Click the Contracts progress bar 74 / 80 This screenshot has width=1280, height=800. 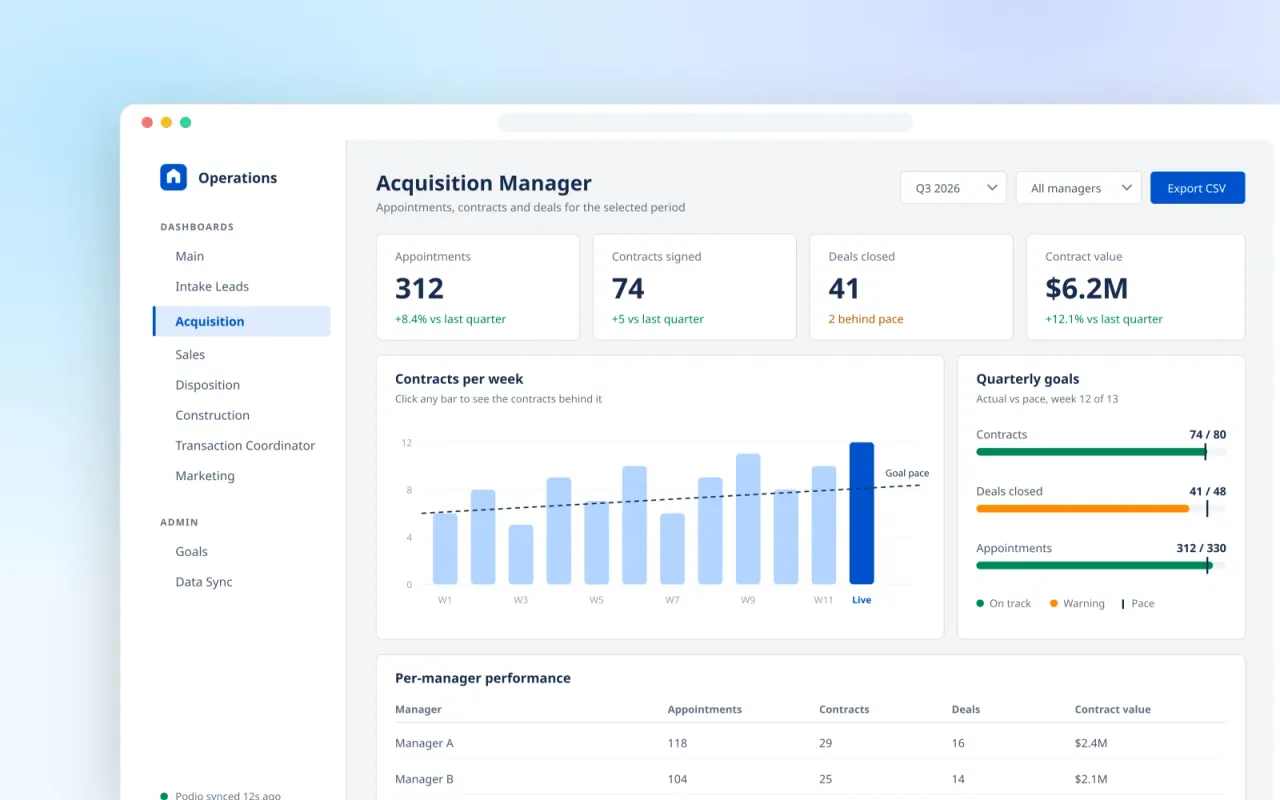1101,452
